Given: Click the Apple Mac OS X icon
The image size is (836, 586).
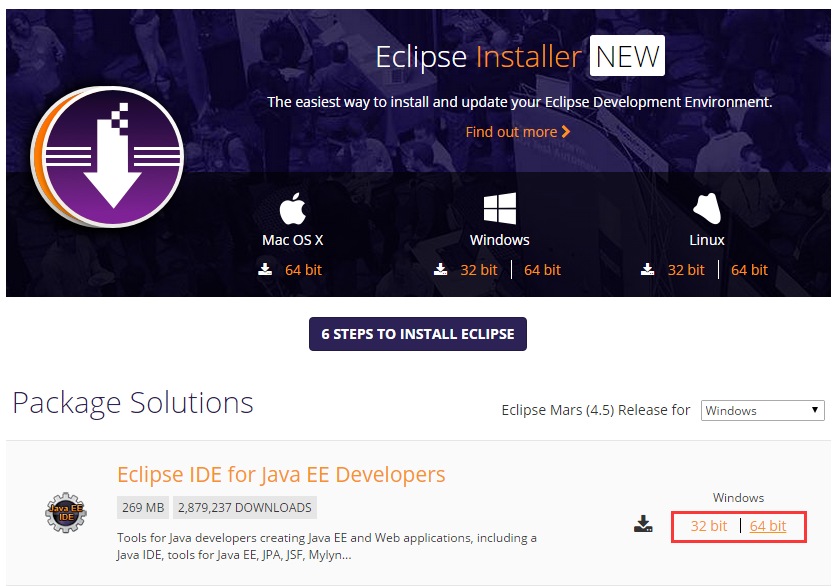Looking at the screenshot, I should [293, 208].
